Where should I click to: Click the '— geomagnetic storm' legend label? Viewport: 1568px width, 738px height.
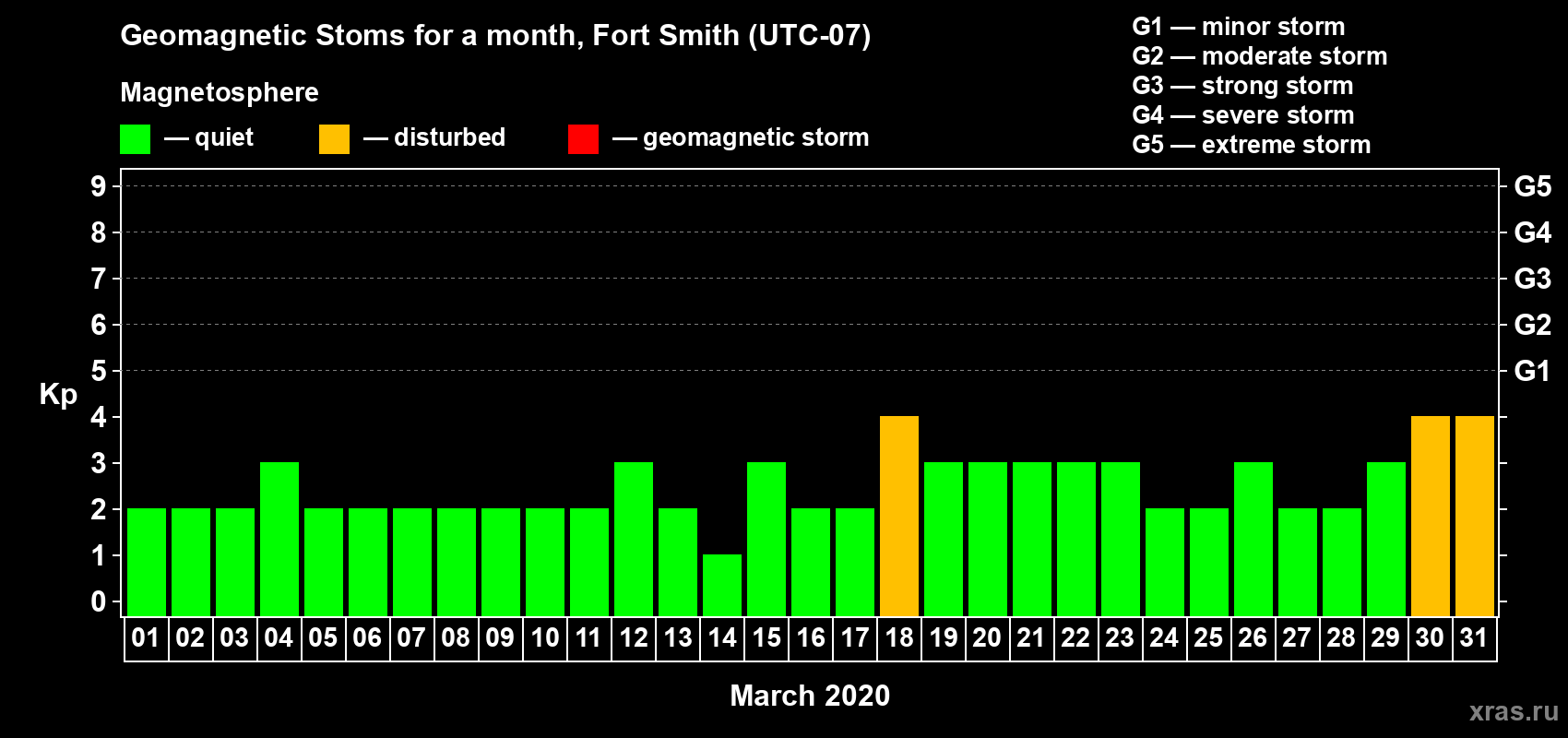pyautogui.click(x=741, y=137)
